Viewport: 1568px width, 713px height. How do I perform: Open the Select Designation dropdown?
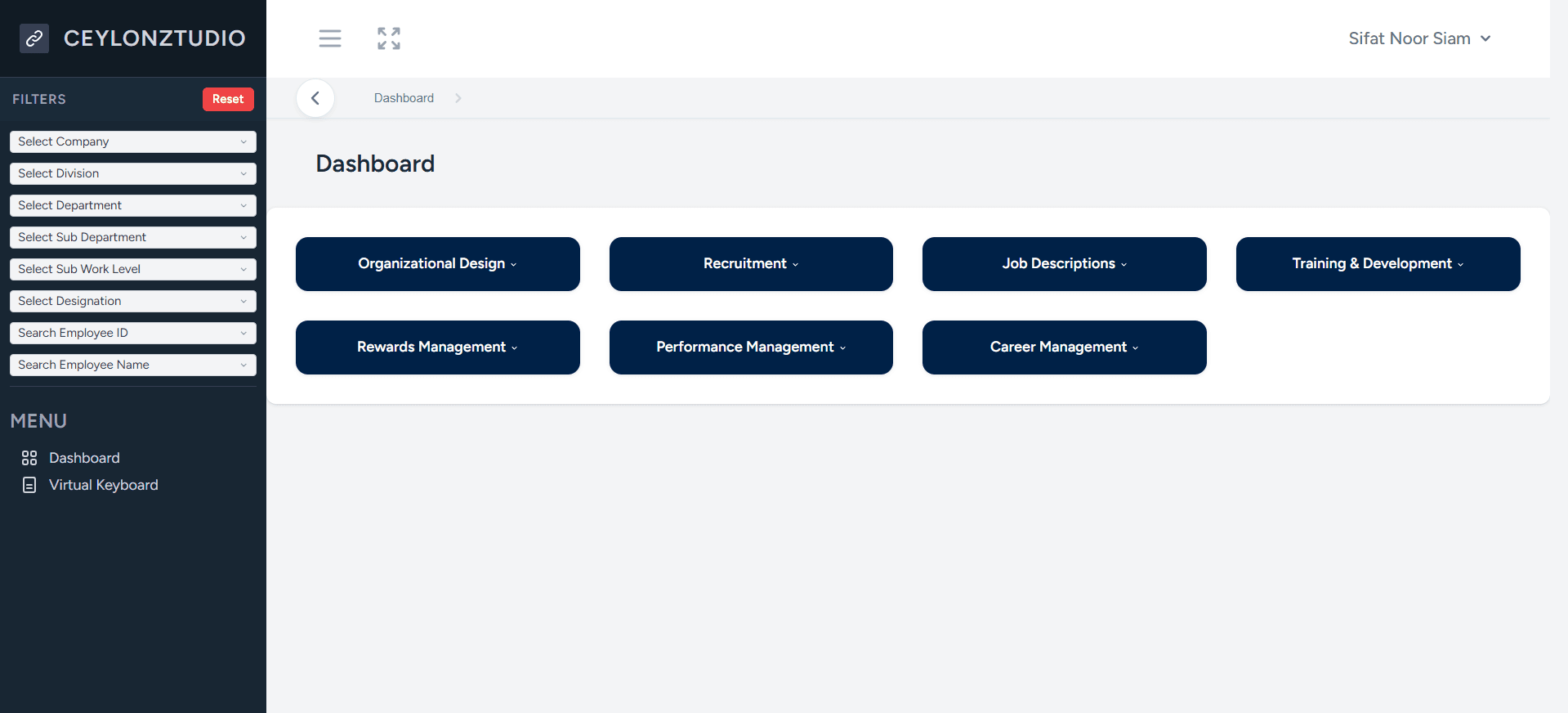click(x=133, y=301)
